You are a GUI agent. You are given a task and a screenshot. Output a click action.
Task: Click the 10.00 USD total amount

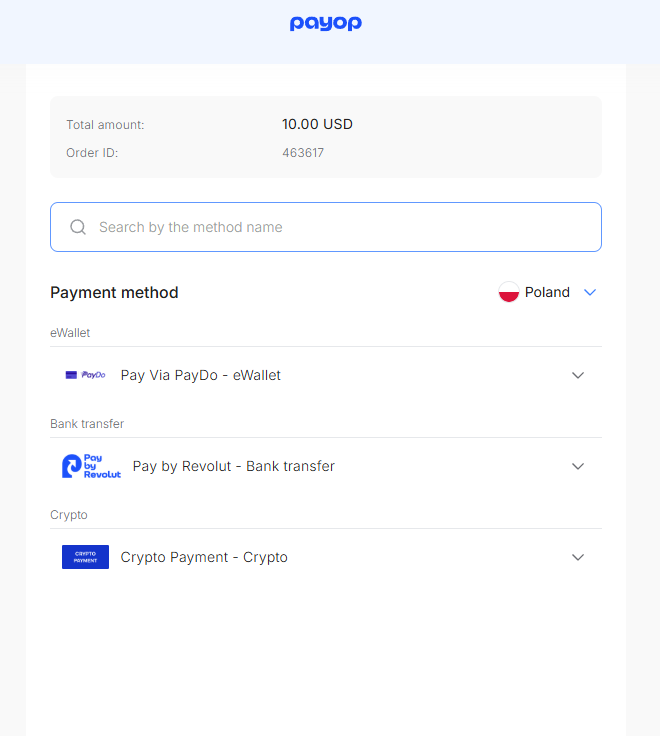(317, 124)
